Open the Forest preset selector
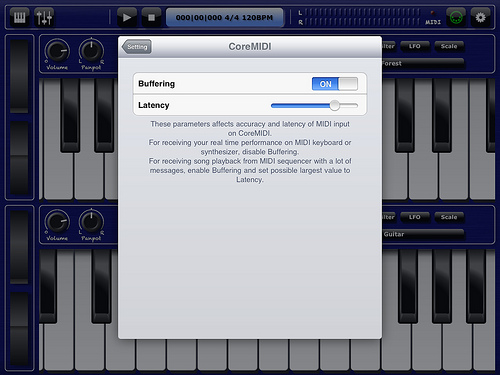500x375 pixels. 423,63
